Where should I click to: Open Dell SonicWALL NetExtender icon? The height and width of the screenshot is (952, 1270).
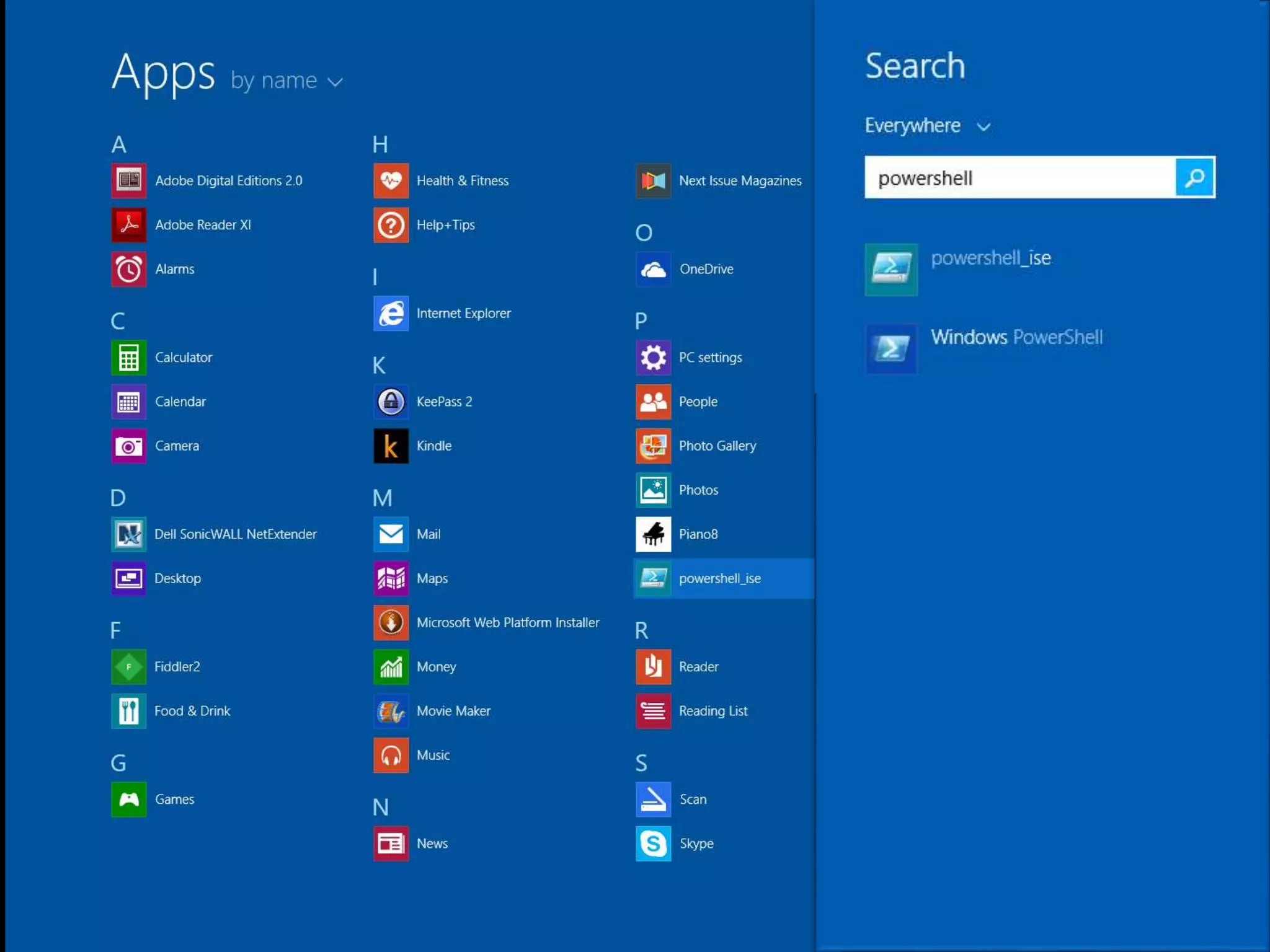tap(129, 534)
